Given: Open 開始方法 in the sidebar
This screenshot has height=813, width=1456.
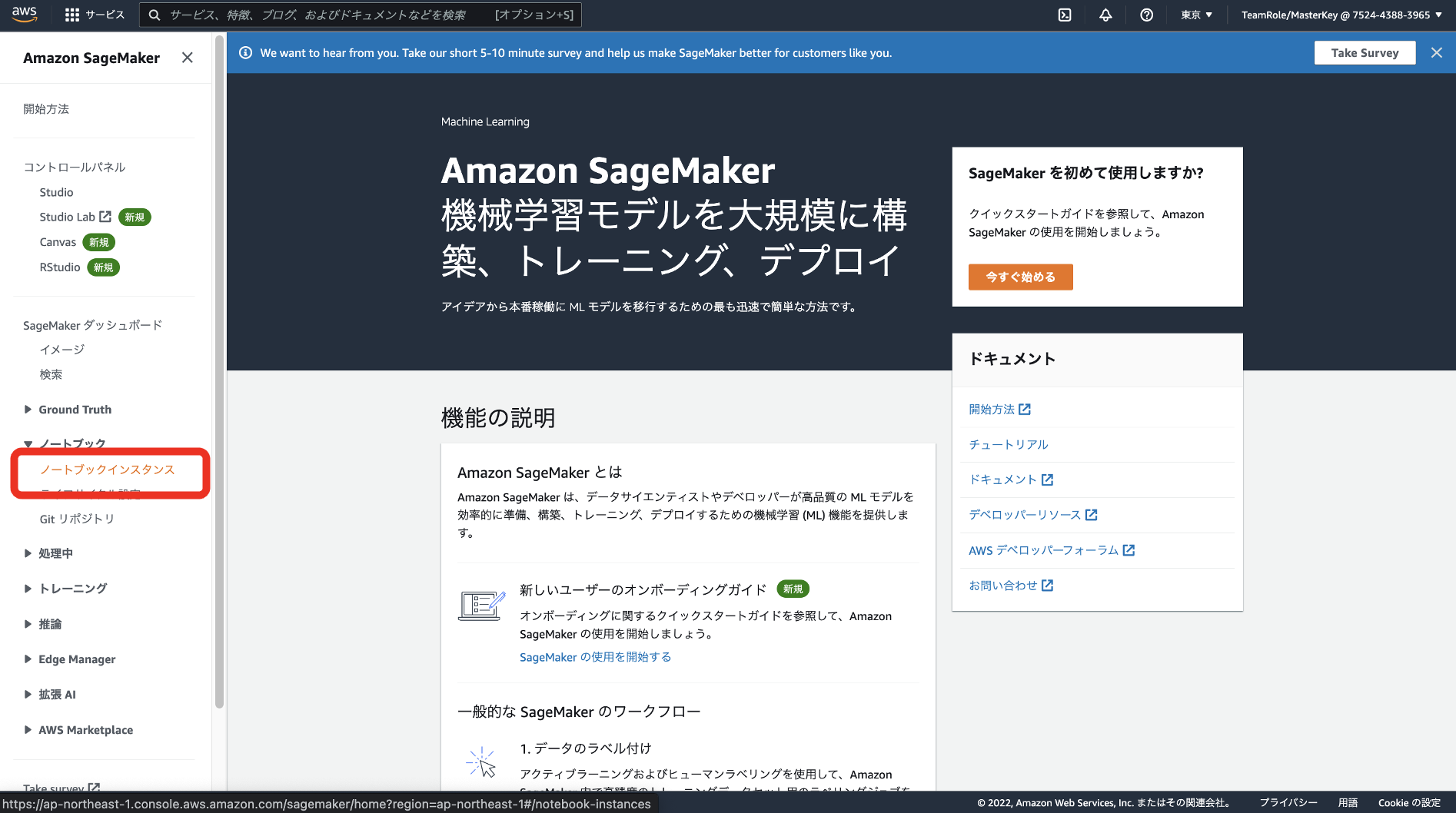Looking at the screenshot, I should [46, 109].
